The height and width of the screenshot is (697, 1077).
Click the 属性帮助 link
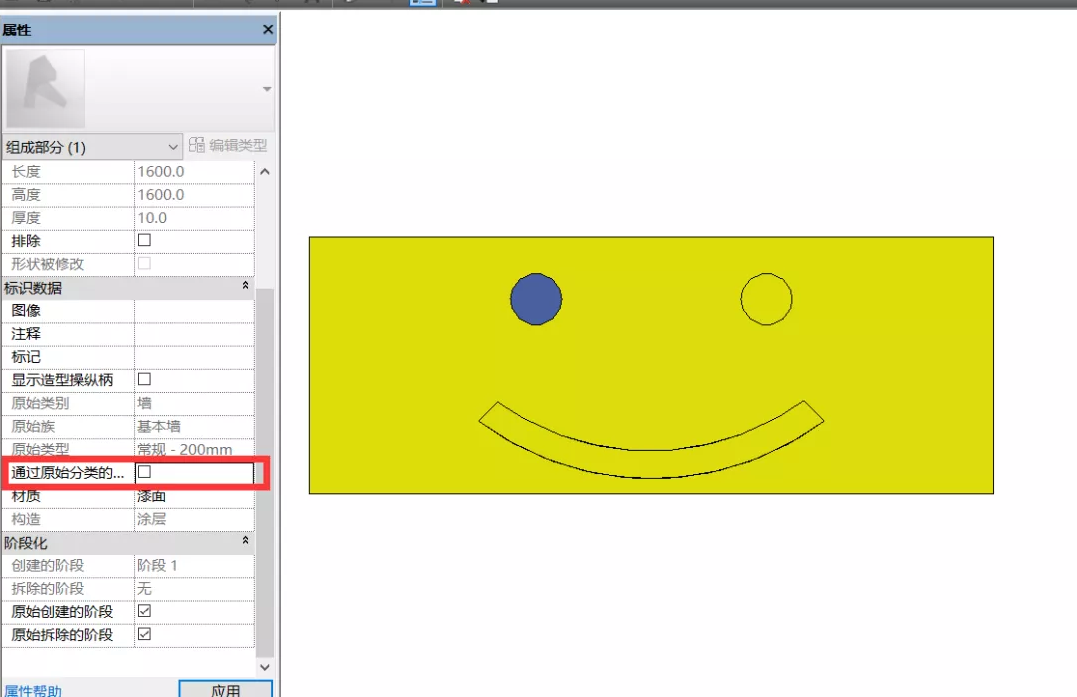pos(32,691)
